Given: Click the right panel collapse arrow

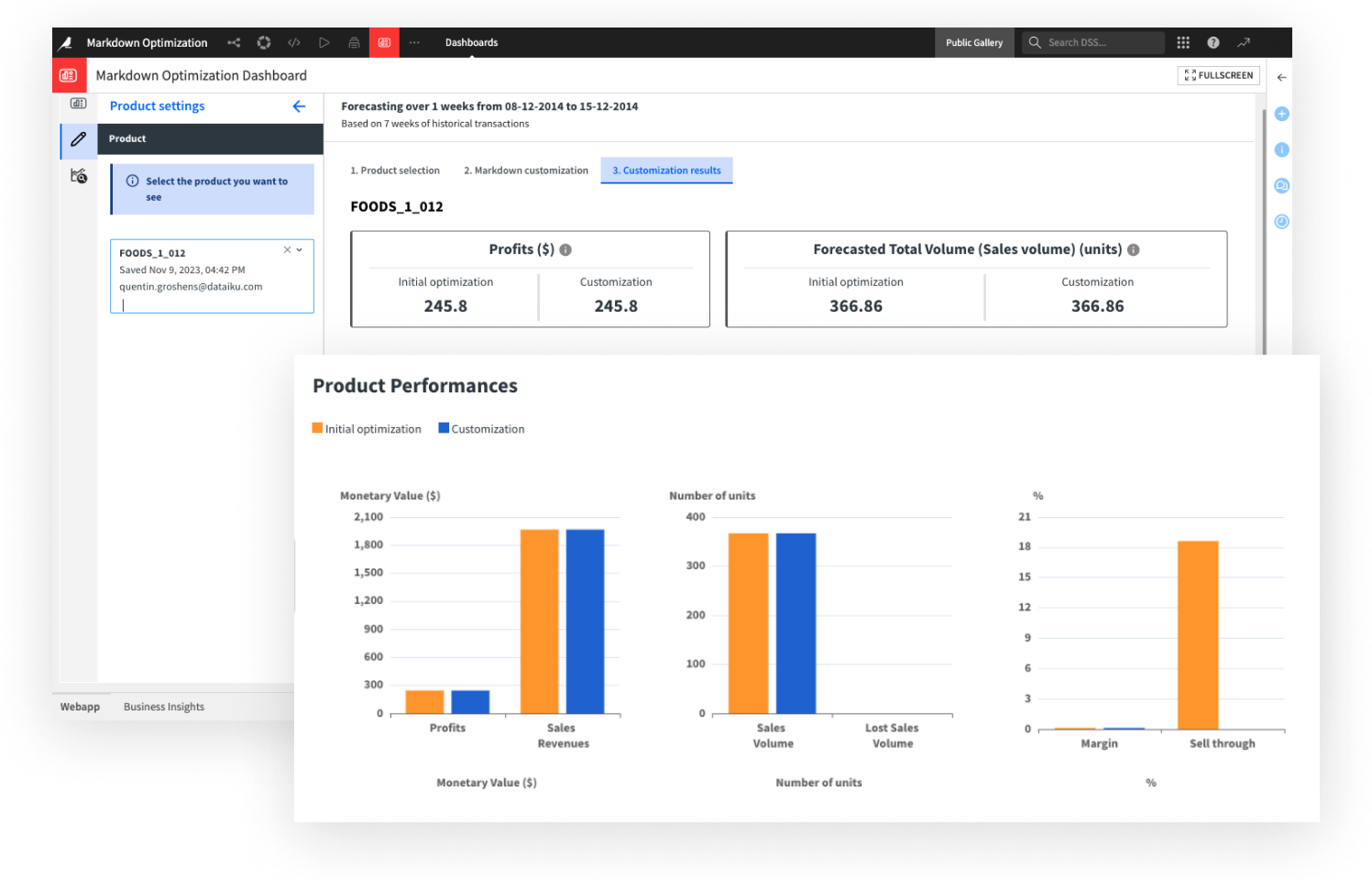Looking at the screenshot, I should [x=1281, y=78].
